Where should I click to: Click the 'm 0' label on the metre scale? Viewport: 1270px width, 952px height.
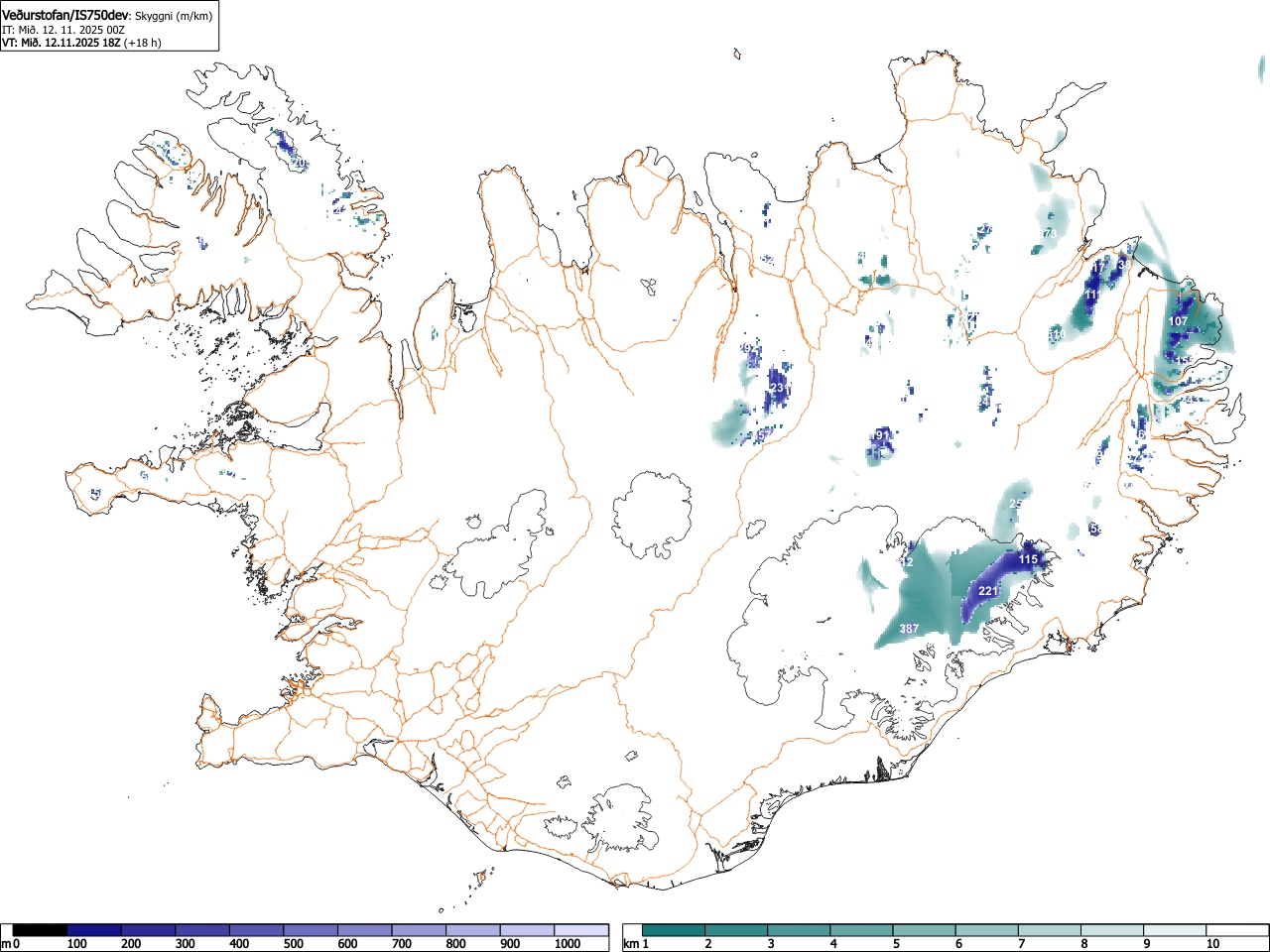pos(11,944)
